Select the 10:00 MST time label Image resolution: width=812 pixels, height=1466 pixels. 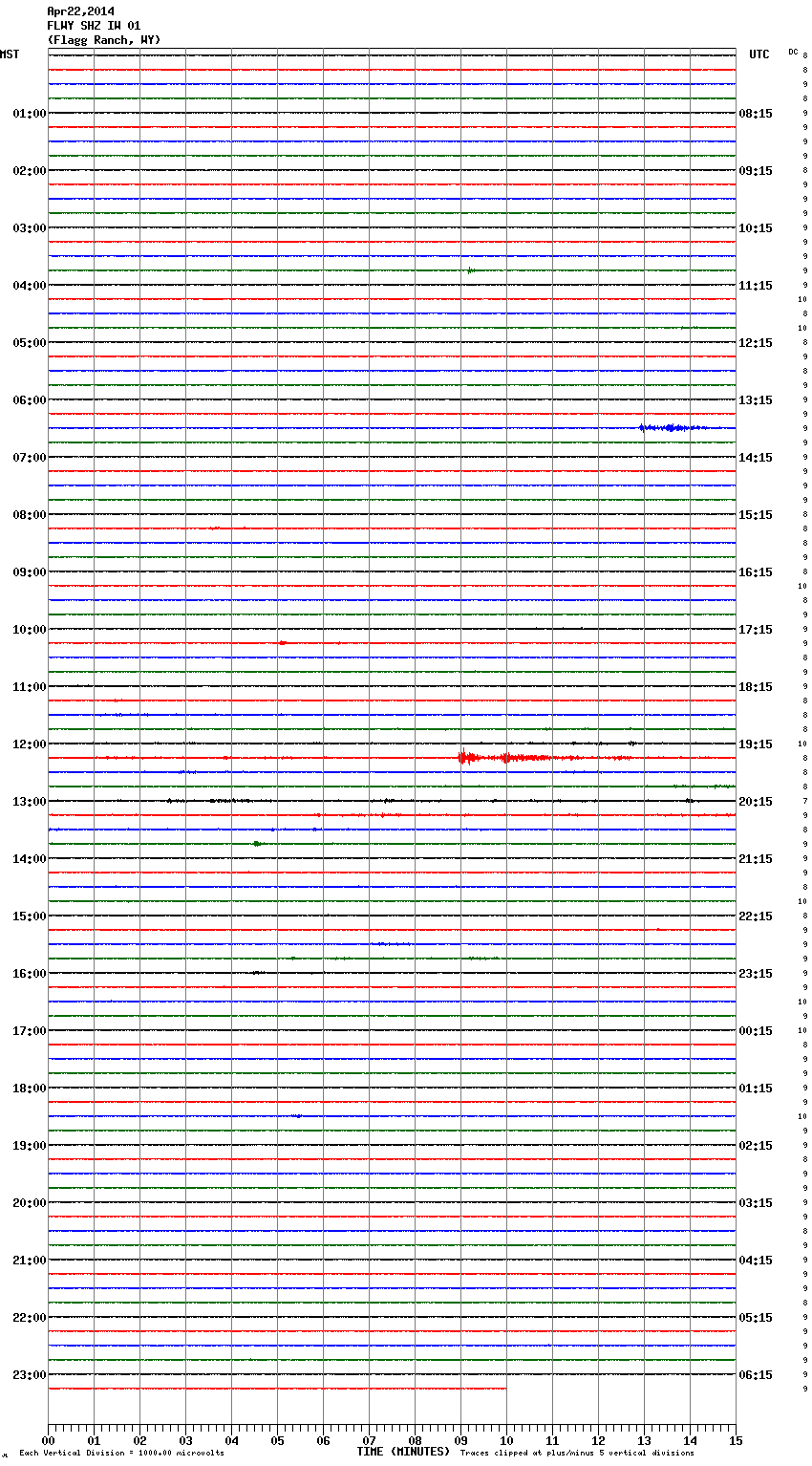[30, 630]
